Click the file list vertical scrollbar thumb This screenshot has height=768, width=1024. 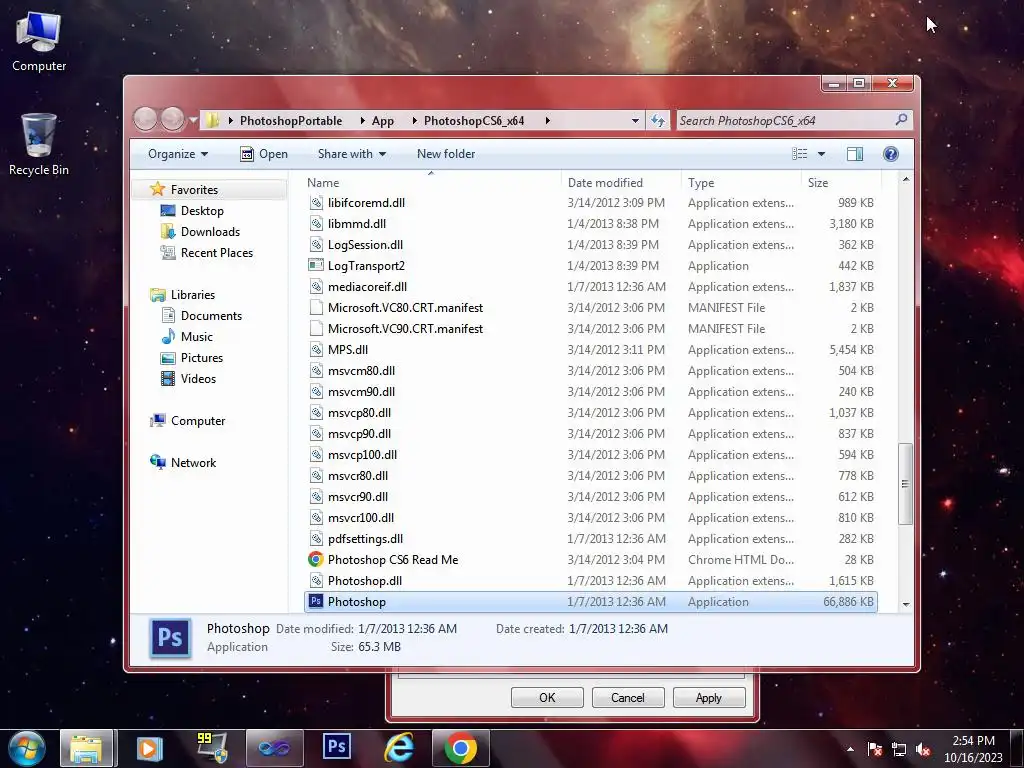pos(905,483)
